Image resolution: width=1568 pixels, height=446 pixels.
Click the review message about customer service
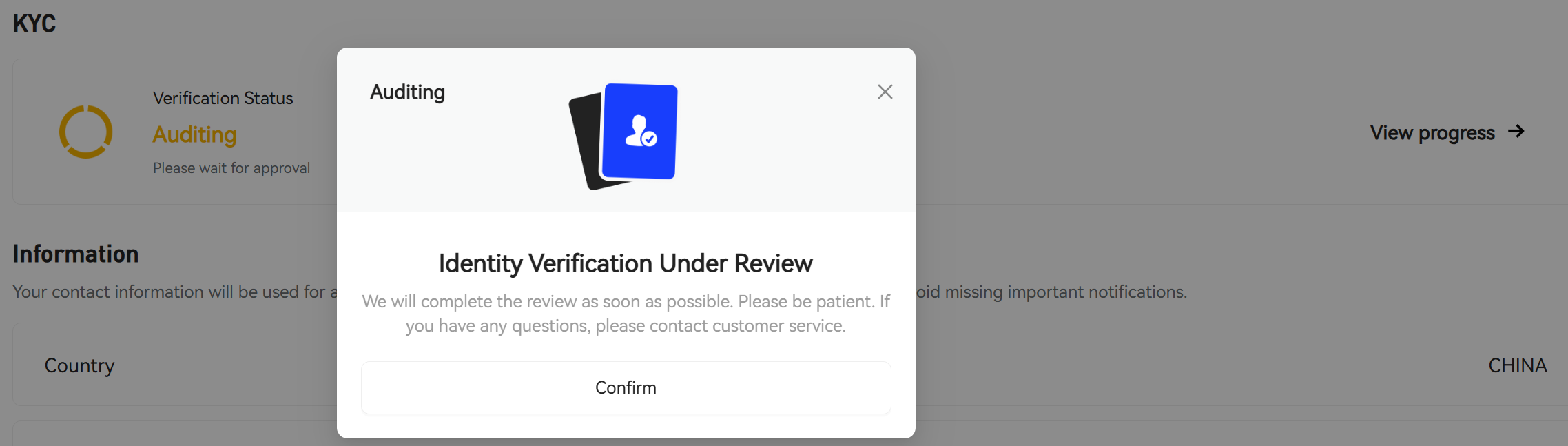coord(626,314)
